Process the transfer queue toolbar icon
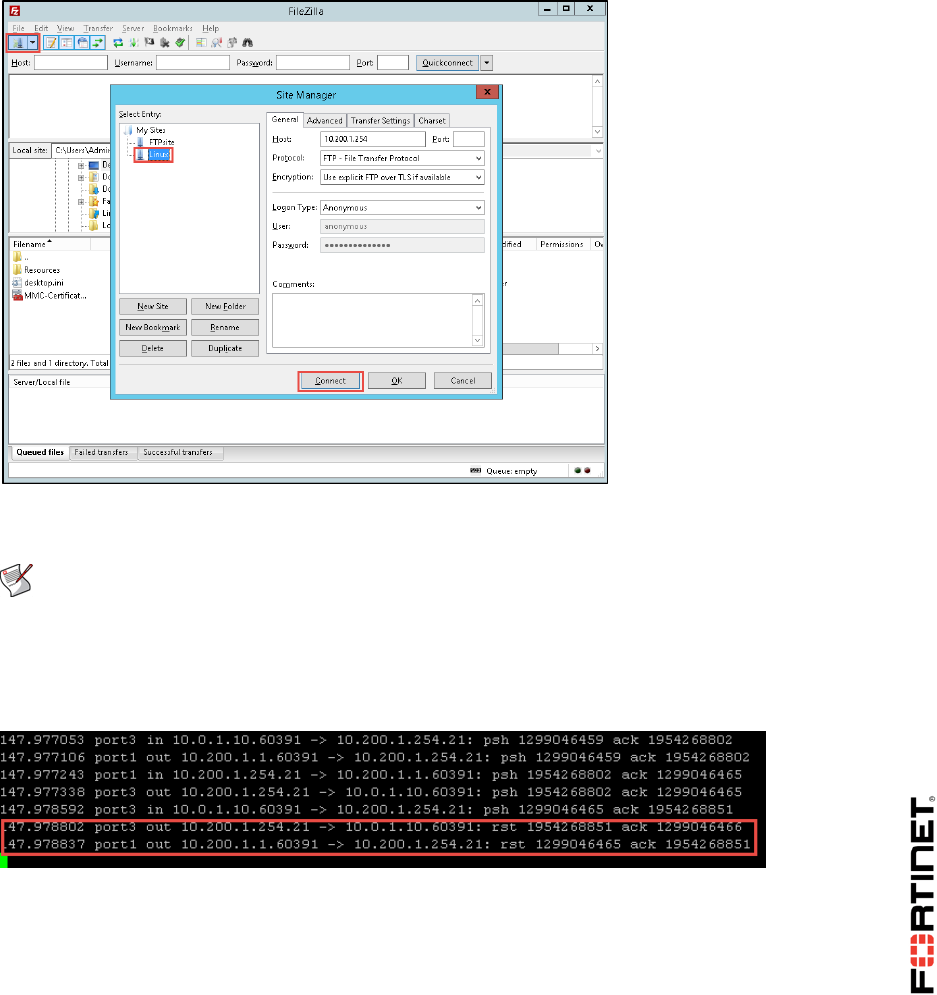 pos(134,43)
